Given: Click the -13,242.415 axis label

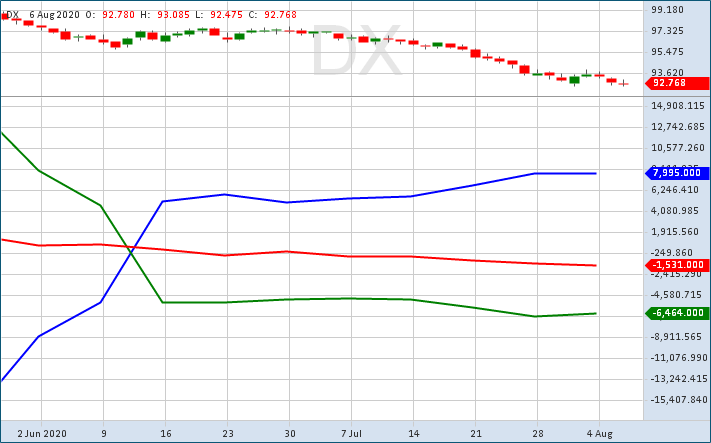Looking at the screenshot, I should coord(679,379).
